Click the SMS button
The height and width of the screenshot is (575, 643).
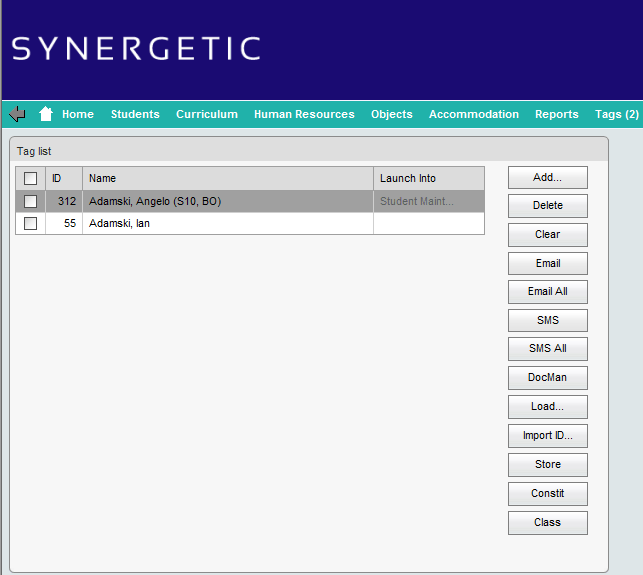pos(547,320)
